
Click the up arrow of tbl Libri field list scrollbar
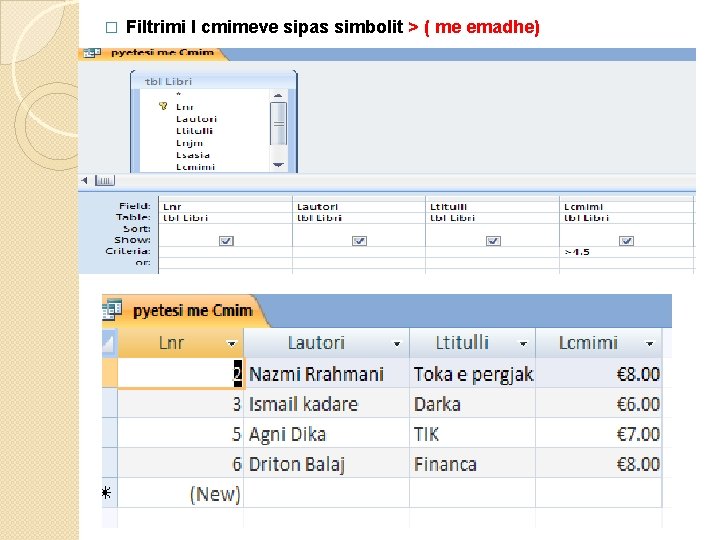[x=278, y=96]
